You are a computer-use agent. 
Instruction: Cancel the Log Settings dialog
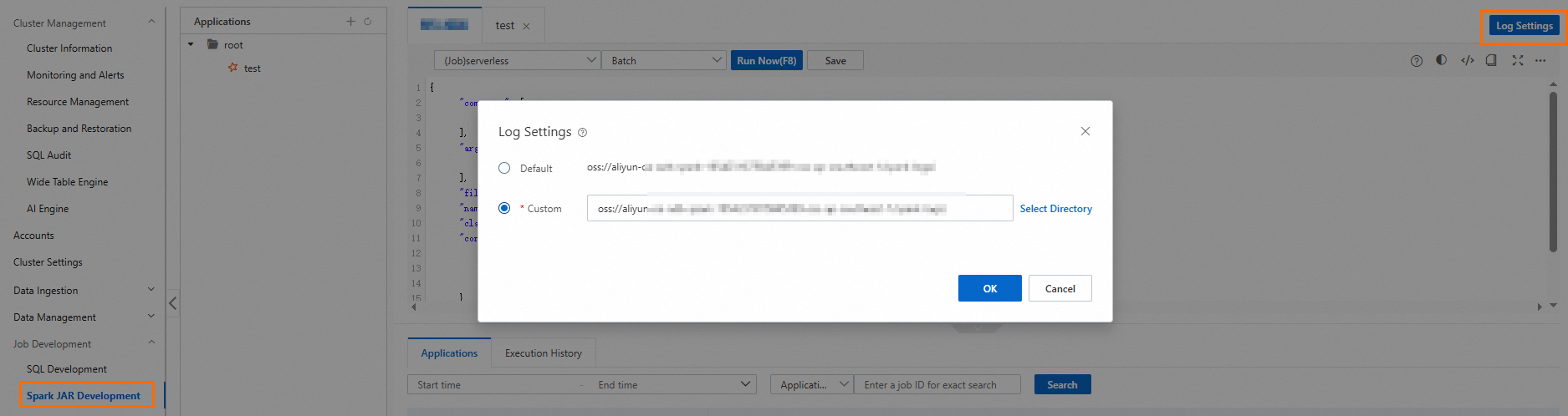pos(1060,288)
